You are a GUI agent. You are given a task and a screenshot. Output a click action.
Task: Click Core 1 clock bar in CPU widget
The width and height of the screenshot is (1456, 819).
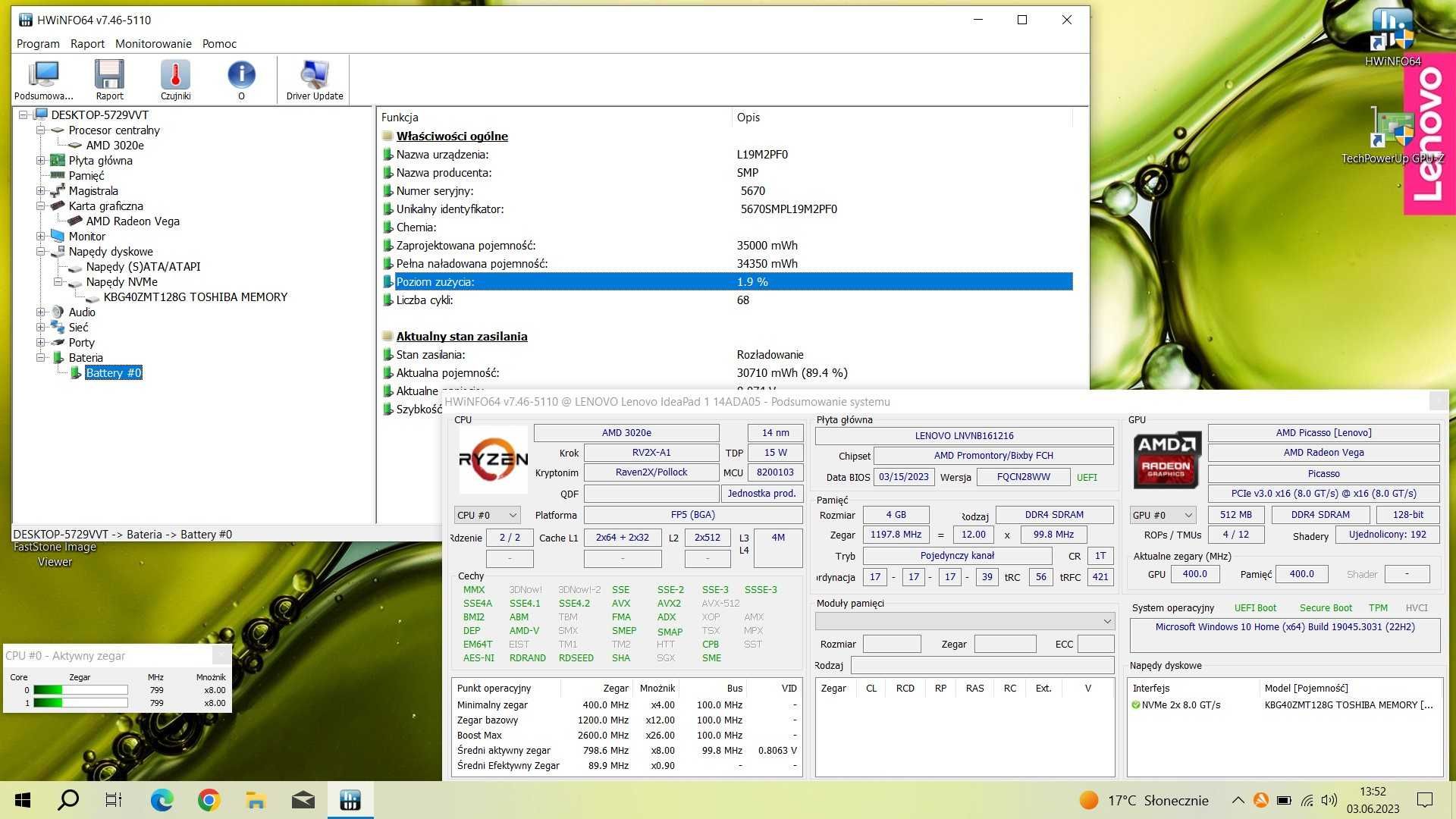(80, 703)
